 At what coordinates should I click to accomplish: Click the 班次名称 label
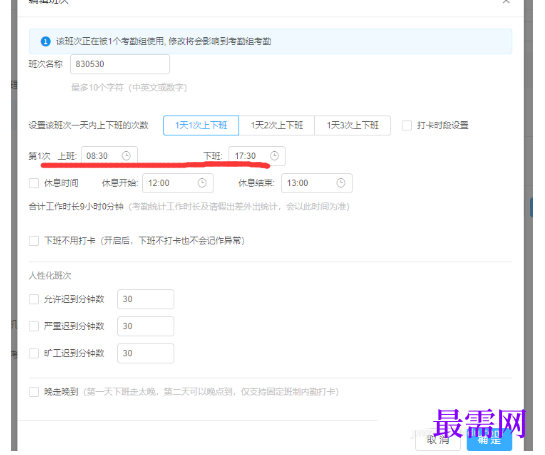point(46,64)
